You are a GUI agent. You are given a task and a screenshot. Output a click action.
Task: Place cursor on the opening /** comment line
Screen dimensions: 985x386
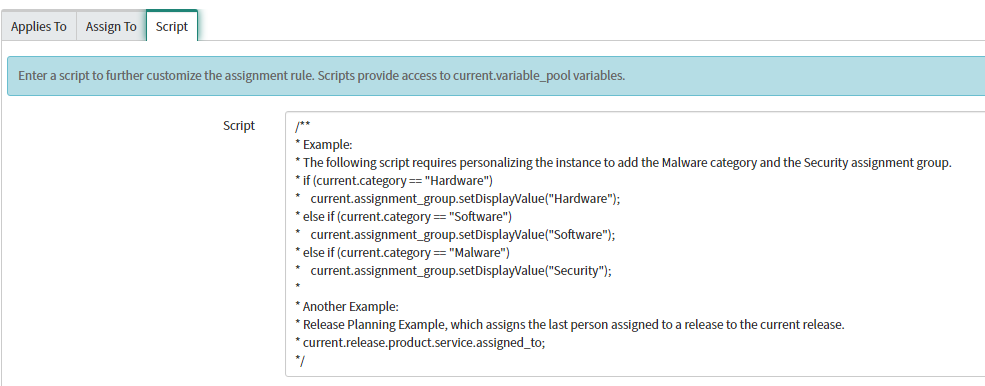click(x=302, y=126)
